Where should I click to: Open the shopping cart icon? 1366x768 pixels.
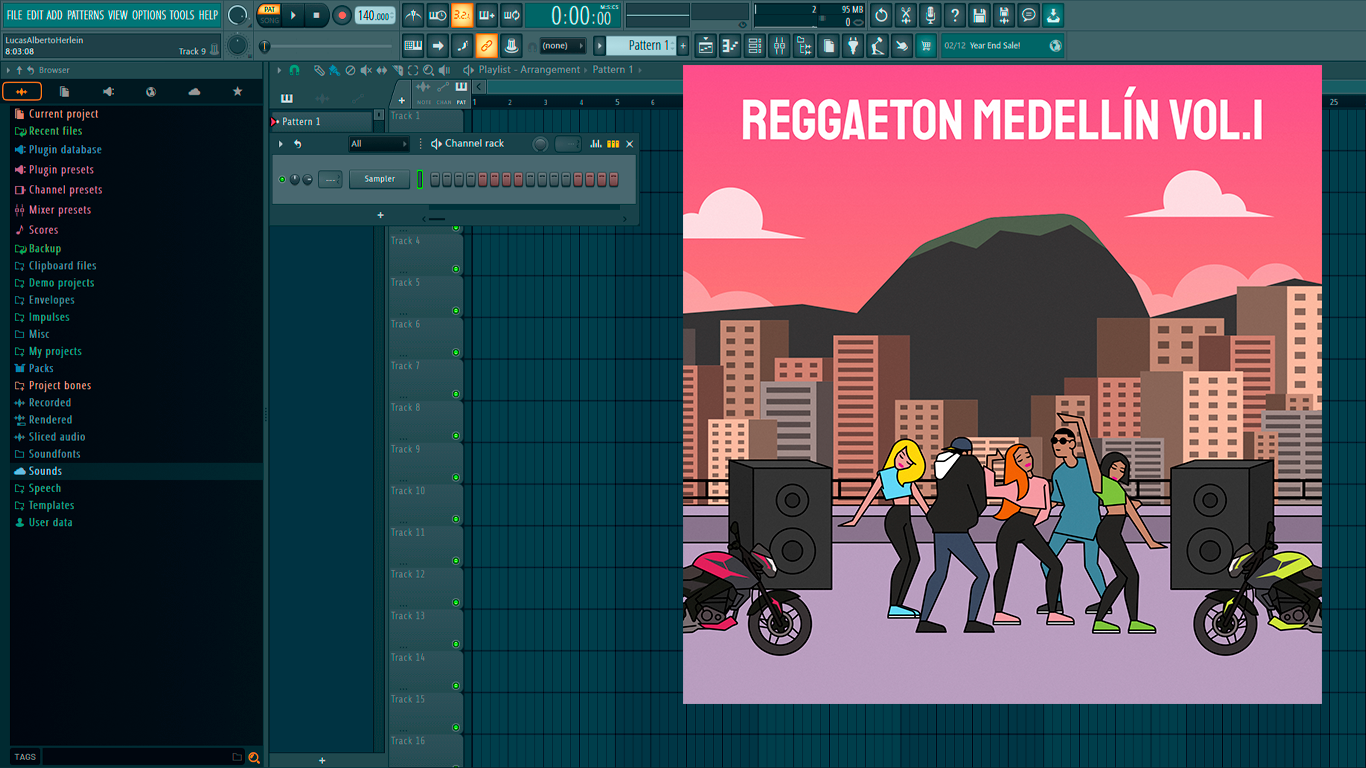(926, 45)
